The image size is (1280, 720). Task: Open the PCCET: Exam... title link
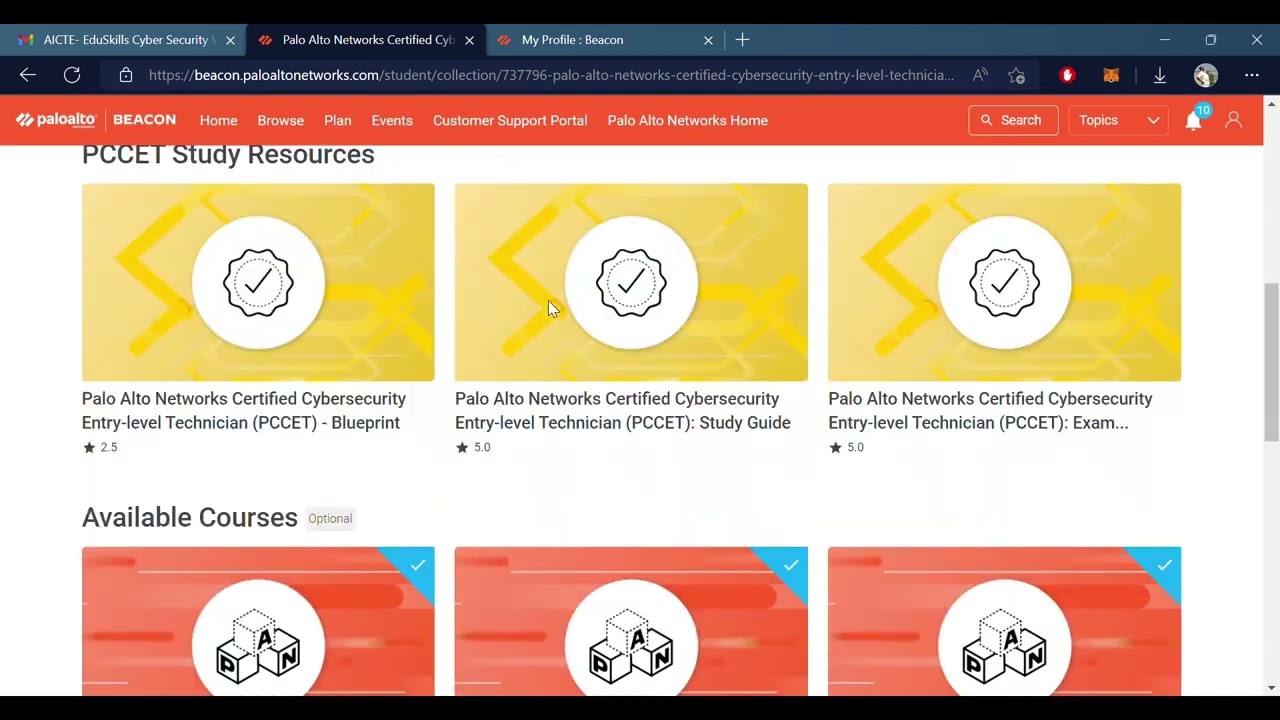[x=990, y=410]
